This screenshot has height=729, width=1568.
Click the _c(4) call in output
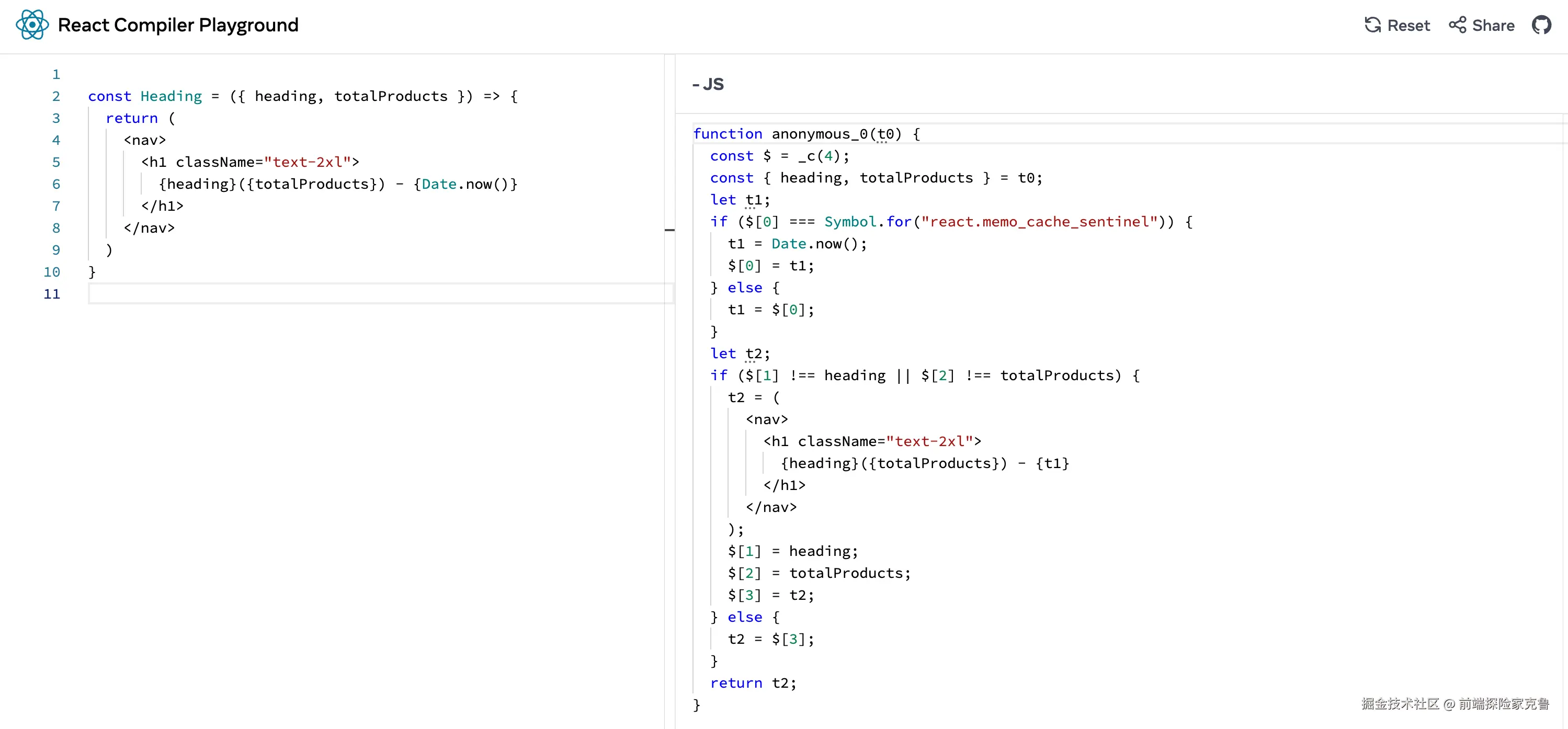click(818, 156)
